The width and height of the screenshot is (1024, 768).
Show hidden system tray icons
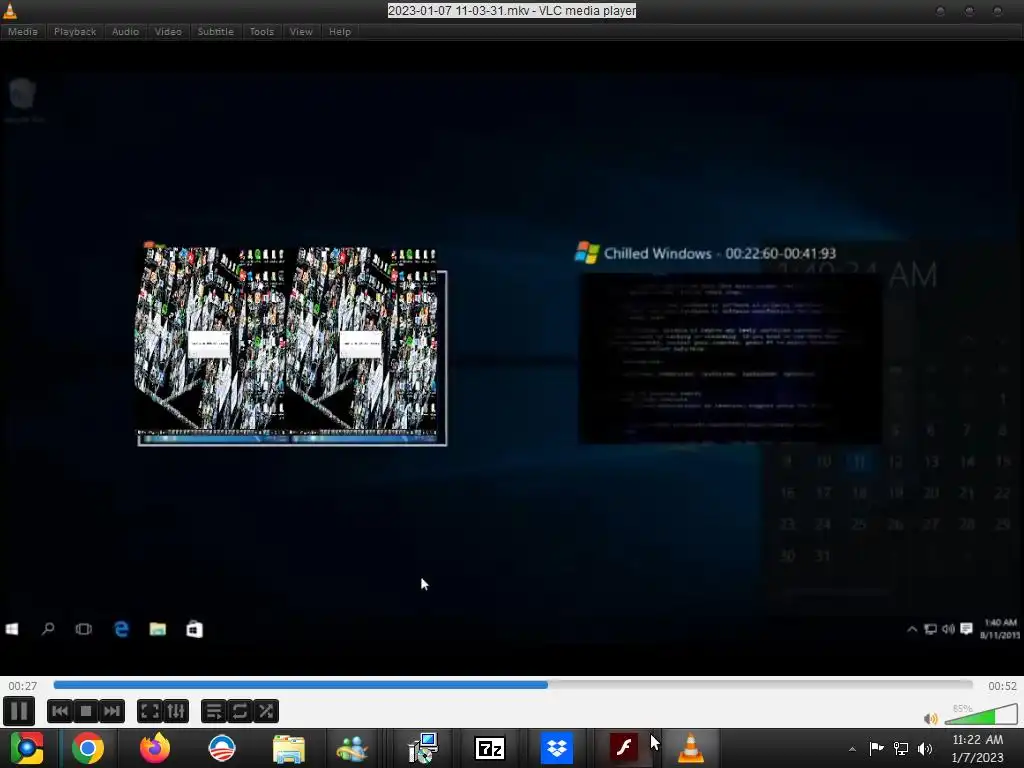coord(852,749)
